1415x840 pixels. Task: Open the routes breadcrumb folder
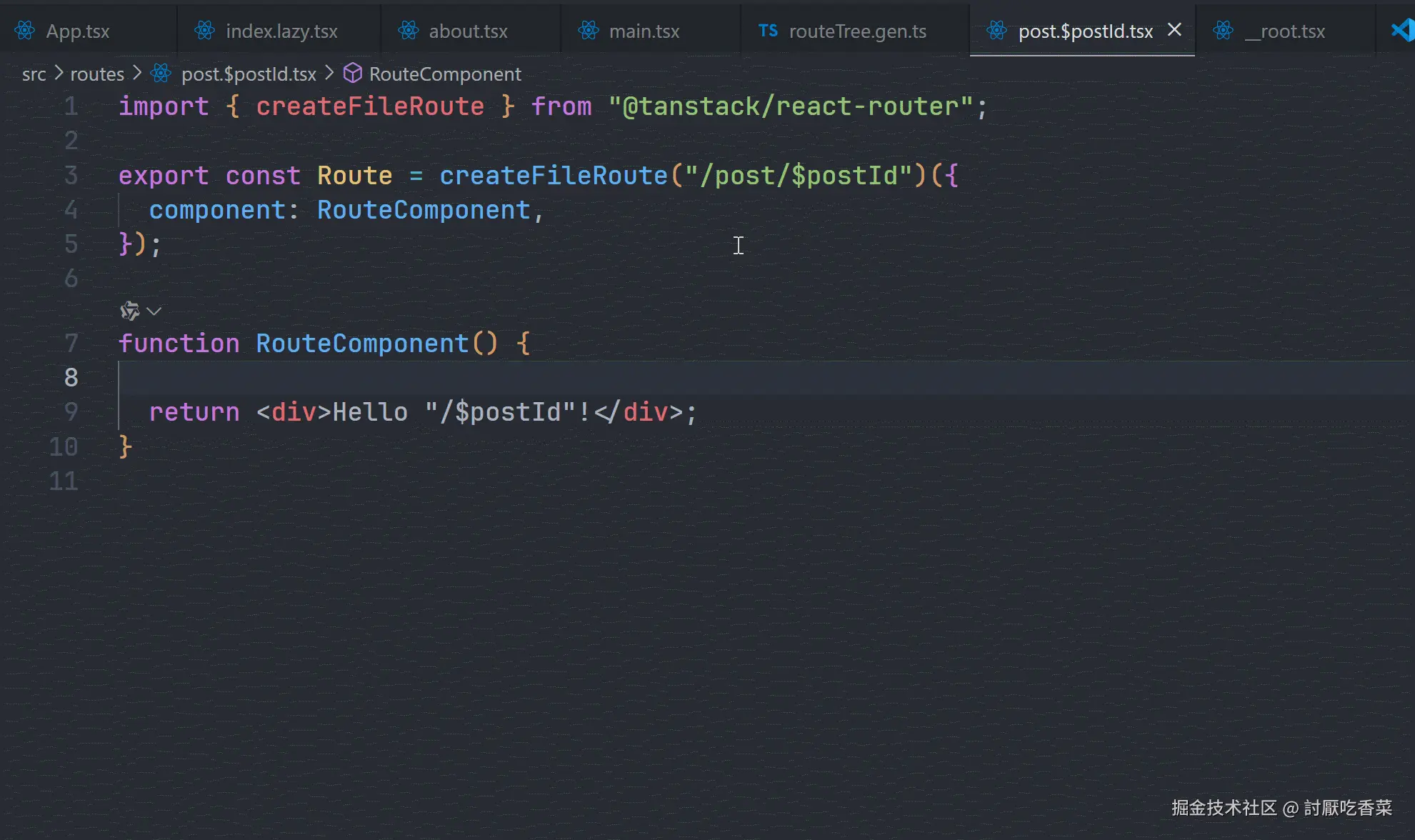pyautogui.click(x=97, y=74)
